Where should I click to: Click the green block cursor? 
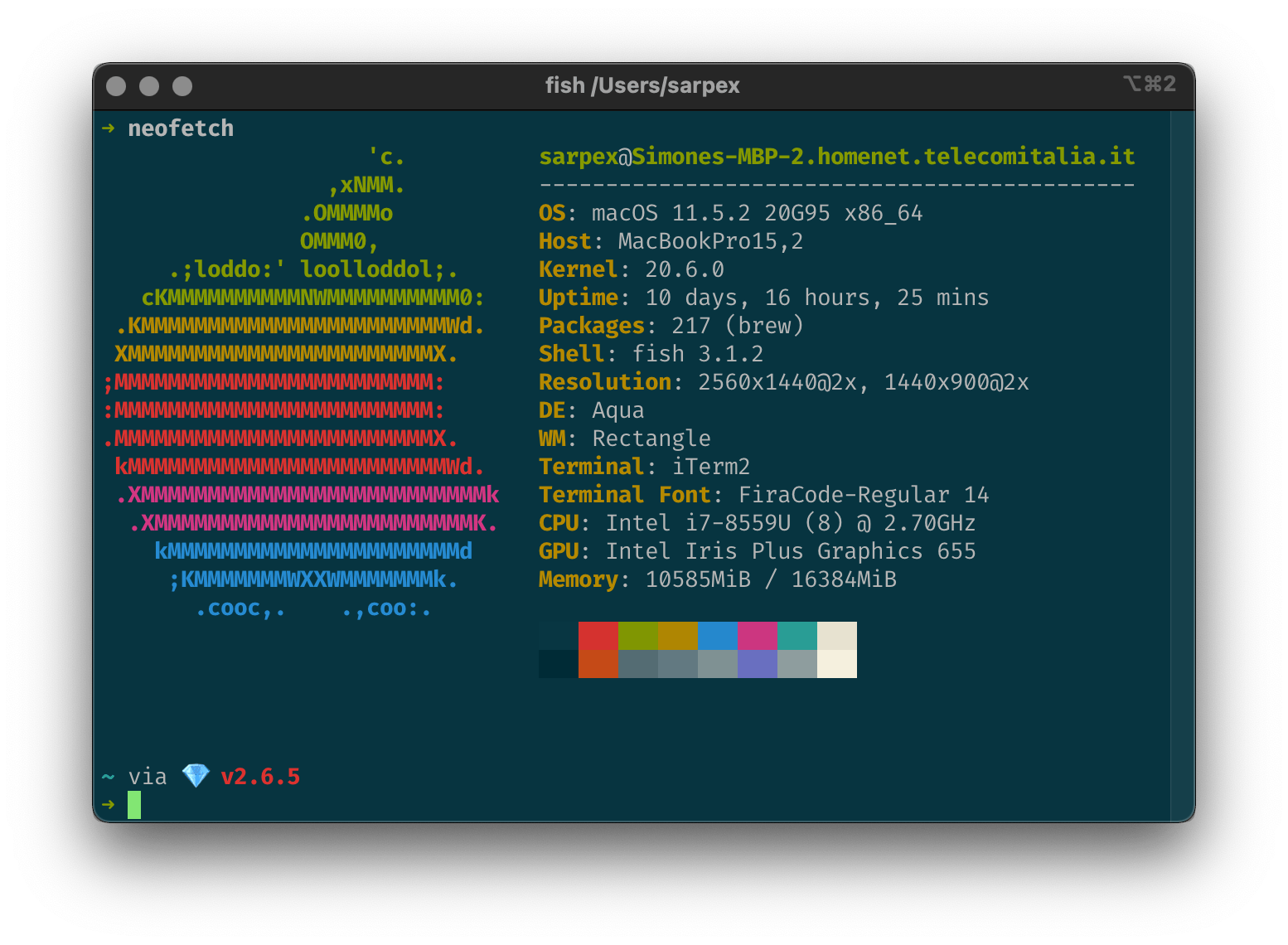click(x=133, y=804)
